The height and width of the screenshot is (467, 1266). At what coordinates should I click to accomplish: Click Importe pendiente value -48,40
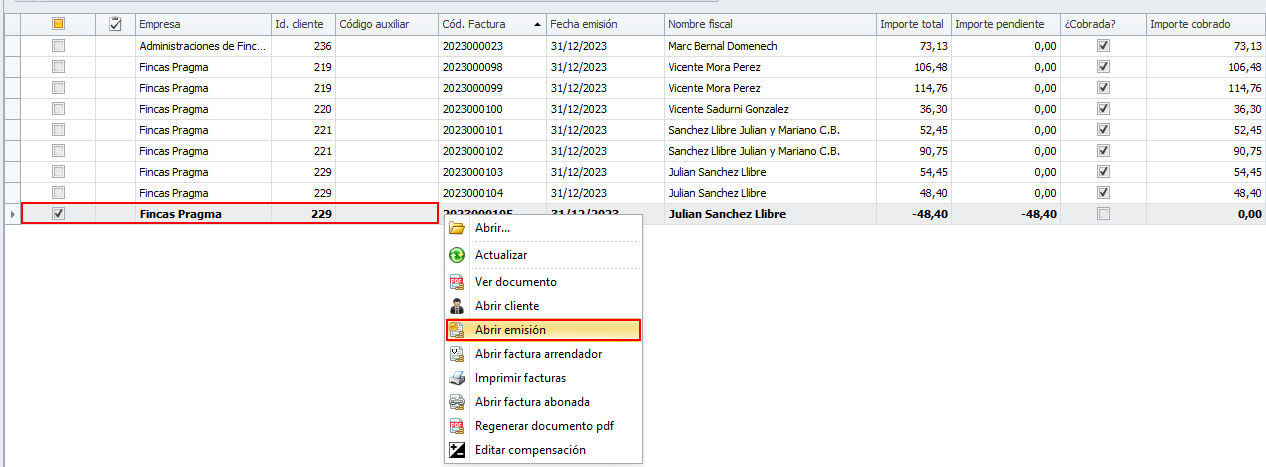click(1038, 214)
